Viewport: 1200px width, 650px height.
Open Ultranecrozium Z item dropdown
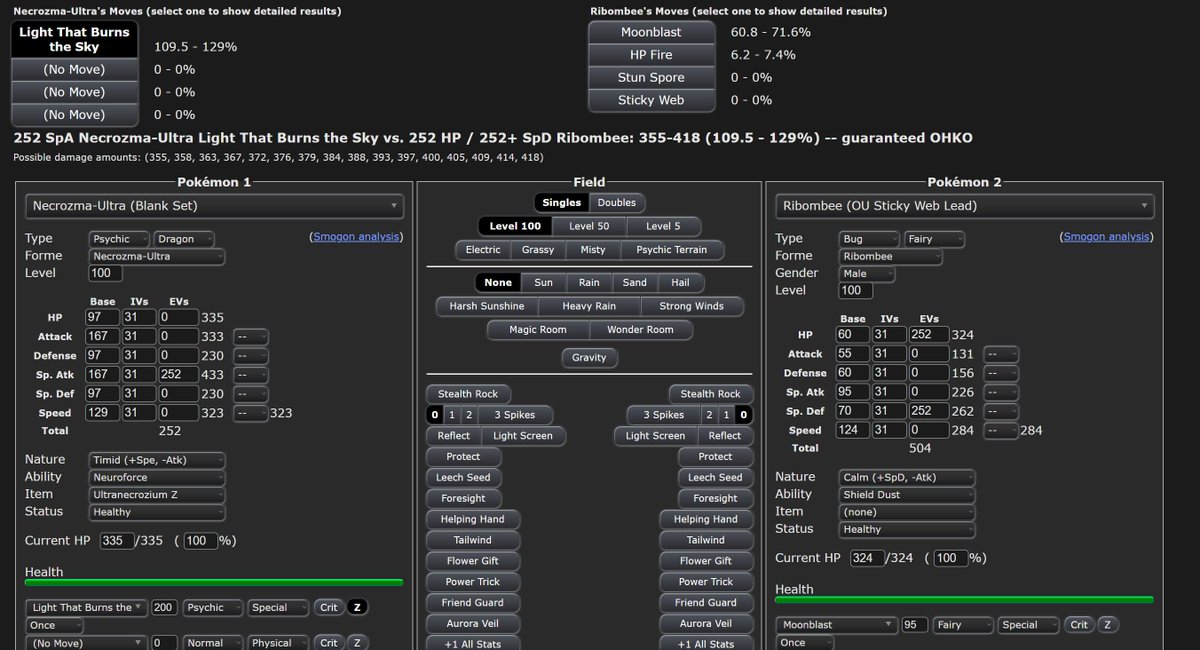tap(156, 494)
